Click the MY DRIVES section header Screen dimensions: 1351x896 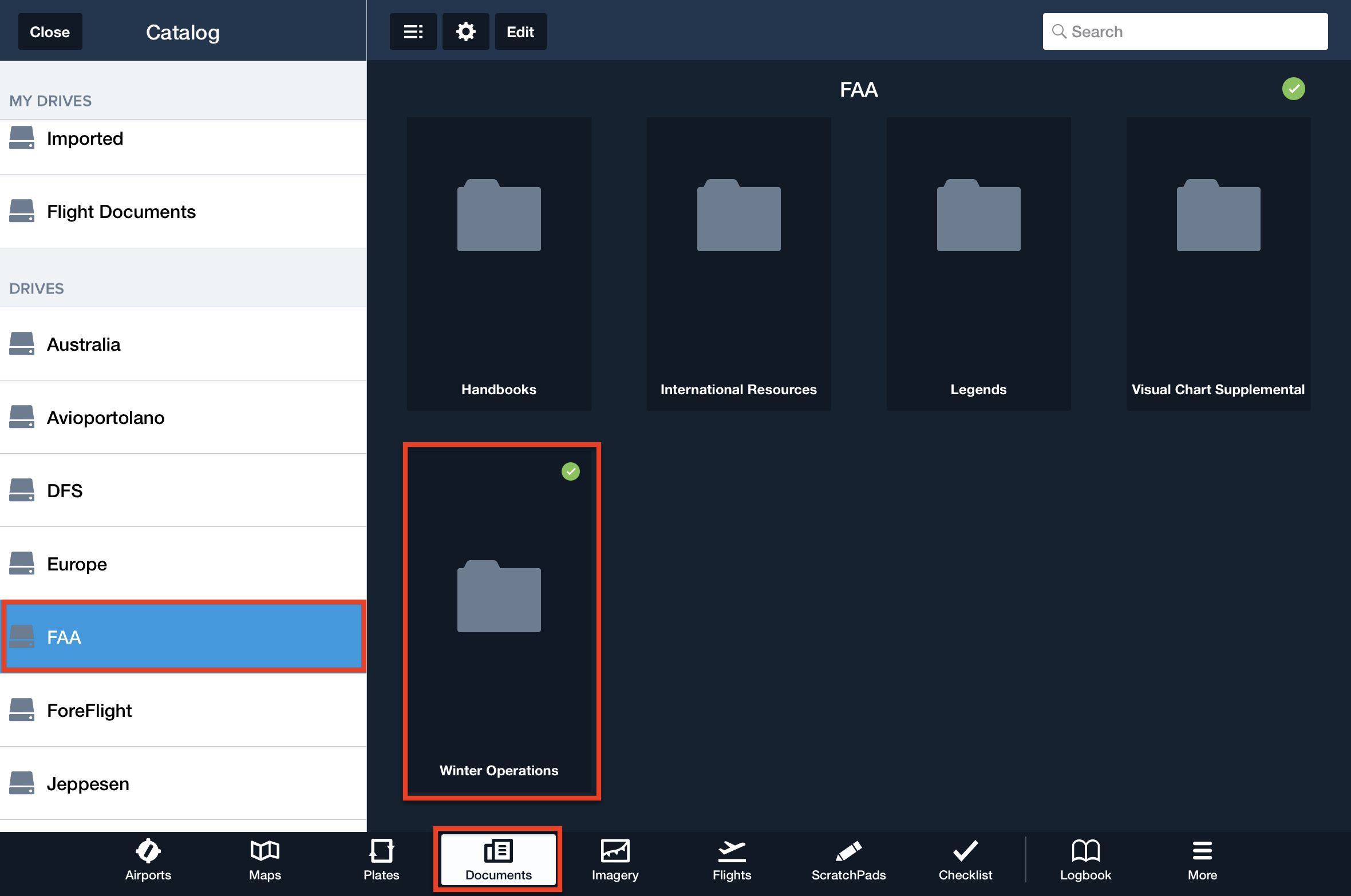click(50, 101)
